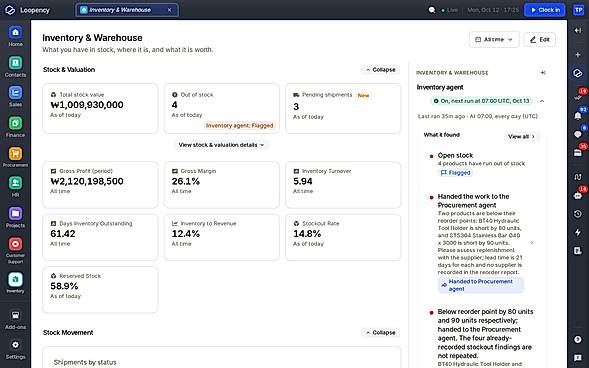
Task: Open the All time date range dropdown
Action: click(494, 39)
